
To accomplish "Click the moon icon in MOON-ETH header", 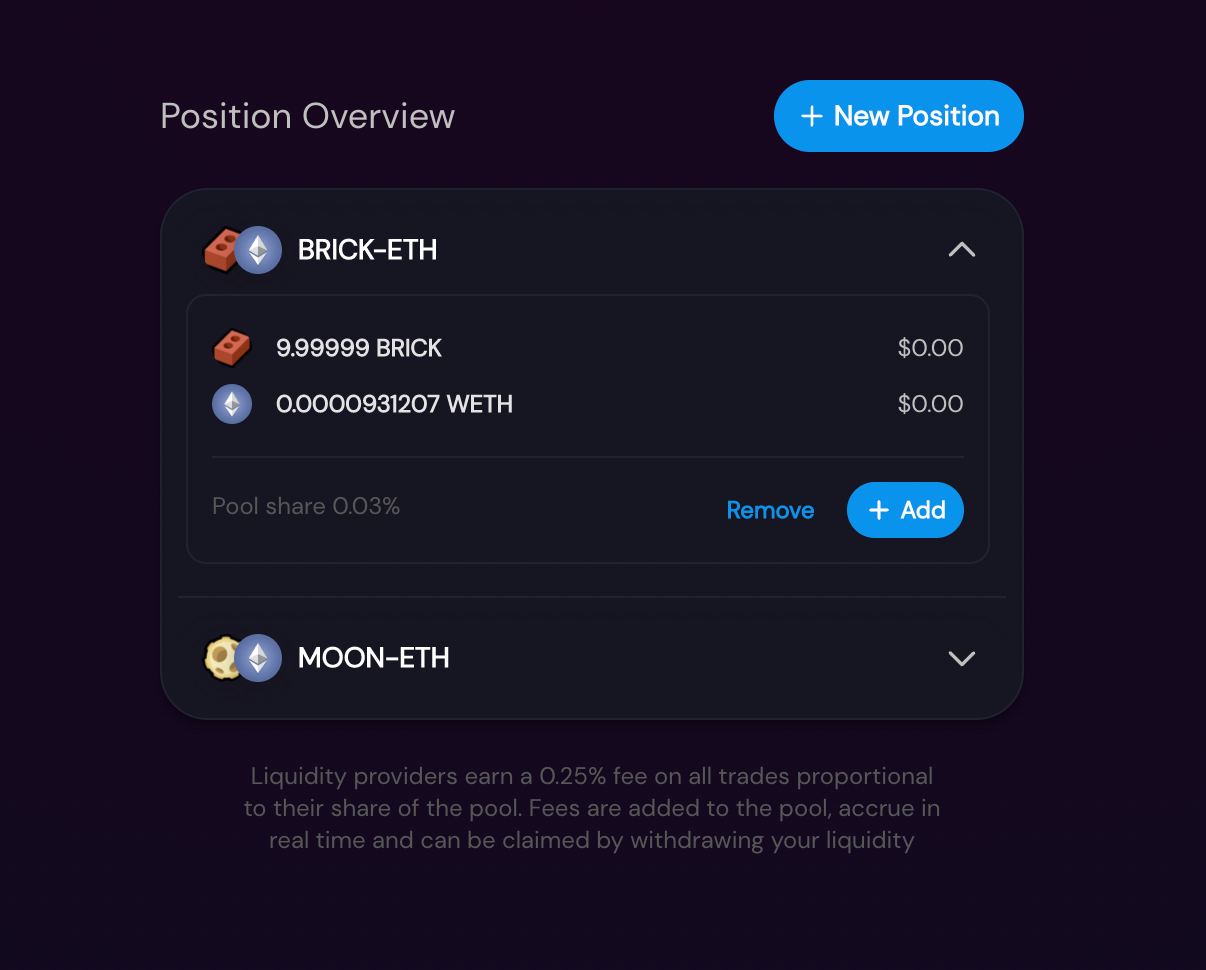I will tap(220, 658).
